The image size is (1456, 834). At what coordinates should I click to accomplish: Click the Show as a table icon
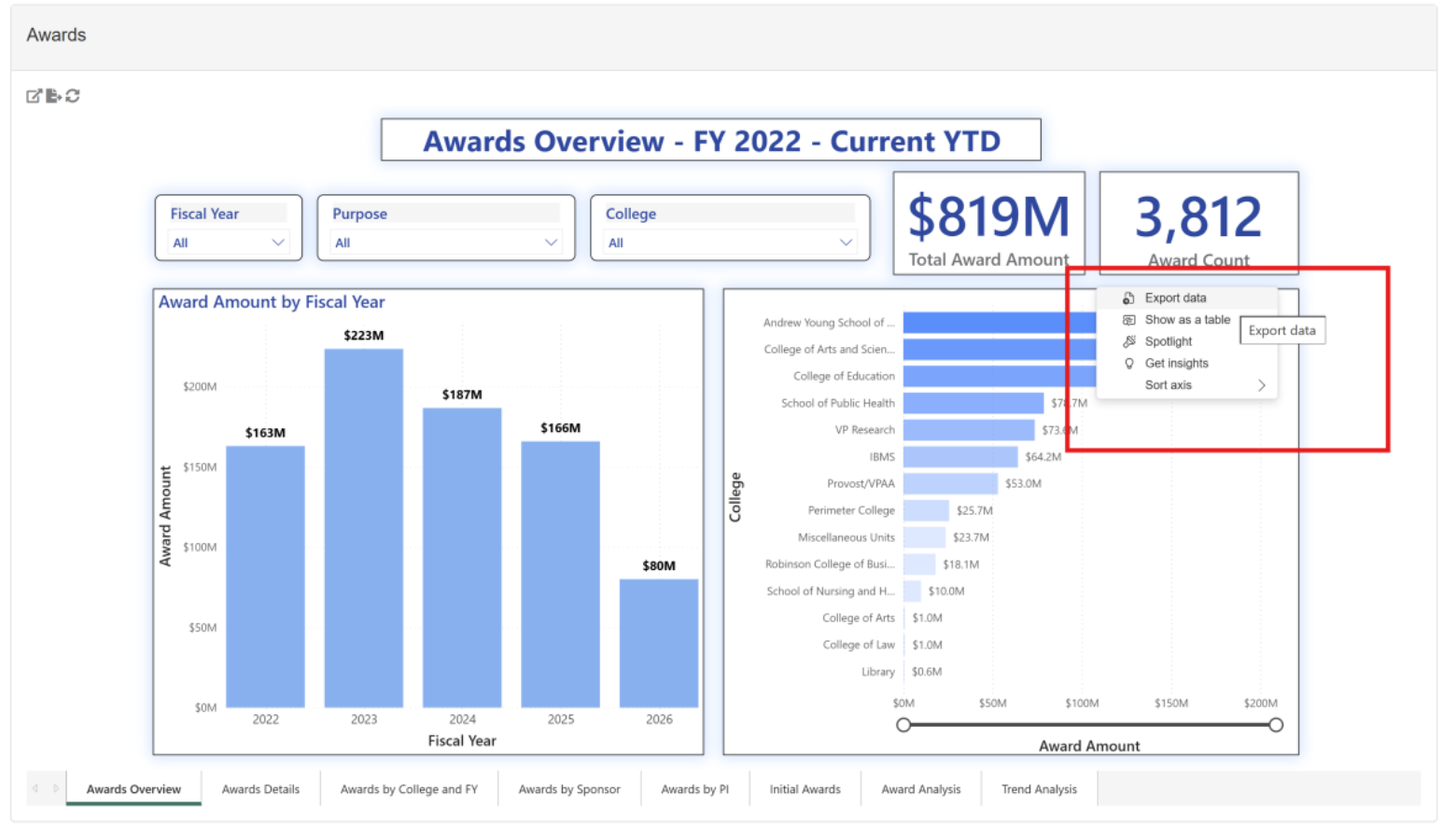[x=1128, y=320]
